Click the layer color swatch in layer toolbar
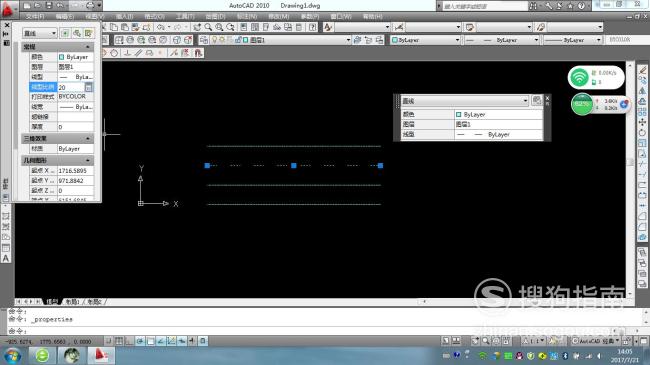This screenshot has width=650, height=365. click(x=246, y=40)
